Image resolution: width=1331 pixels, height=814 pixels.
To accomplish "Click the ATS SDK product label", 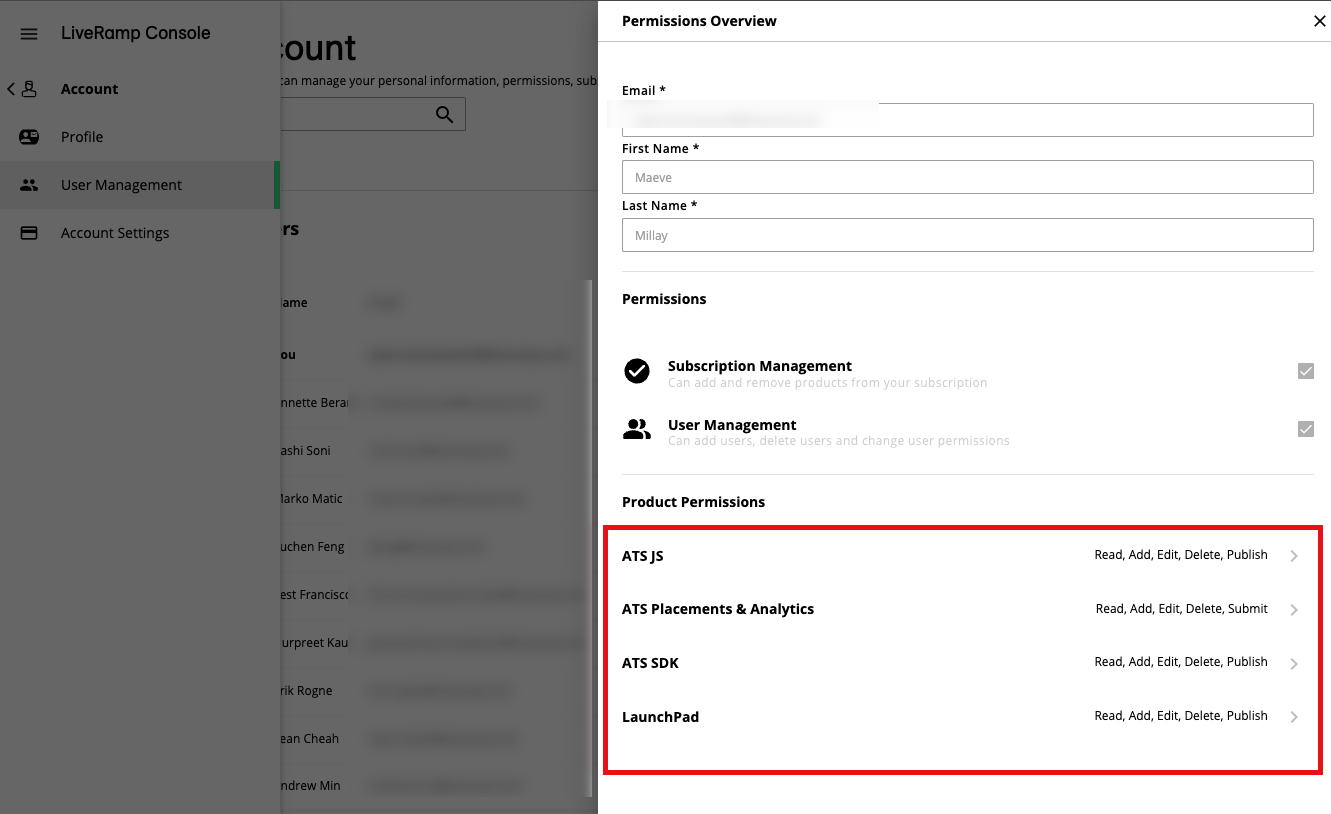I will 650,663.
